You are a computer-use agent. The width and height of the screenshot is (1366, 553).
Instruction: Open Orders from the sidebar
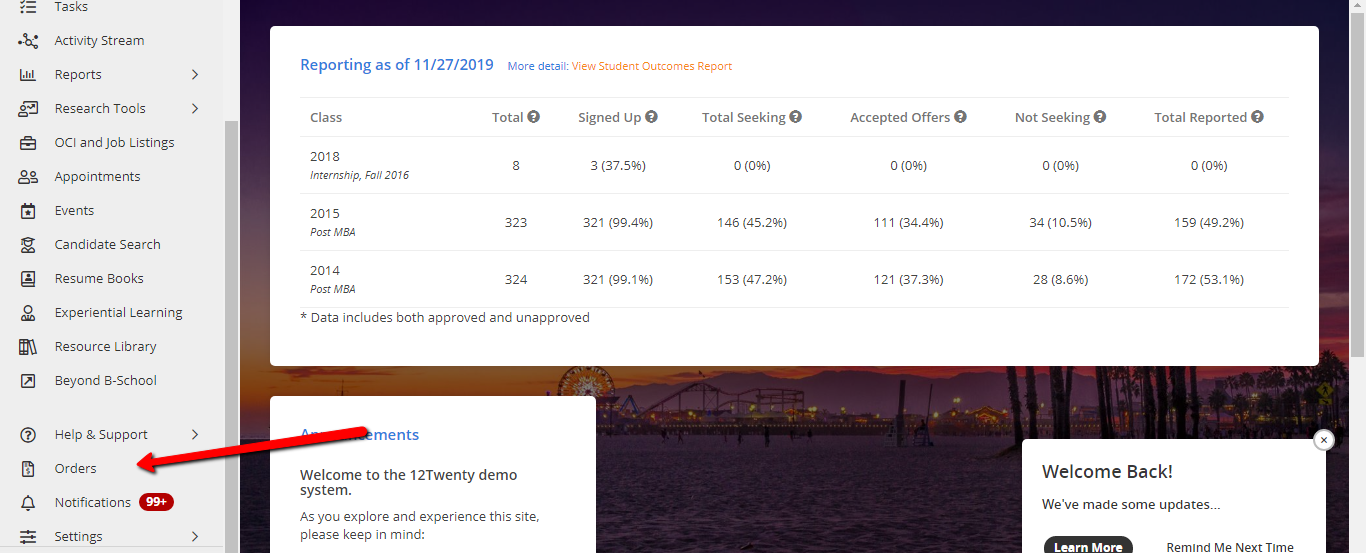pos(76,469)
